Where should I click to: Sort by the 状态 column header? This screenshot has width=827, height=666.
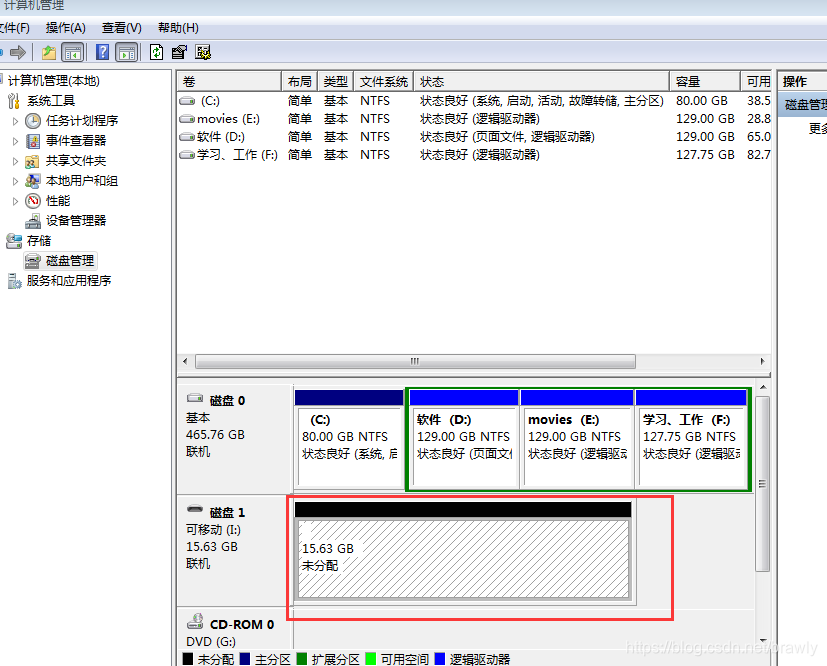542,82
